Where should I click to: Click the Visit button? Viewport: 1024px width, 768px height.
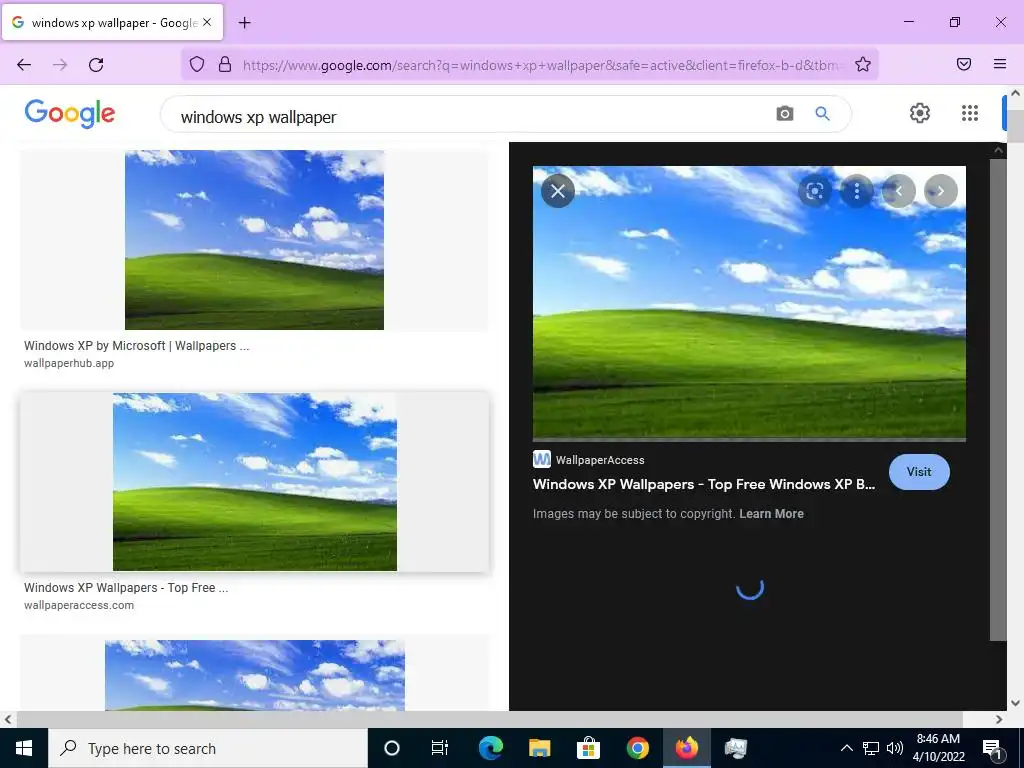point(919,472)
